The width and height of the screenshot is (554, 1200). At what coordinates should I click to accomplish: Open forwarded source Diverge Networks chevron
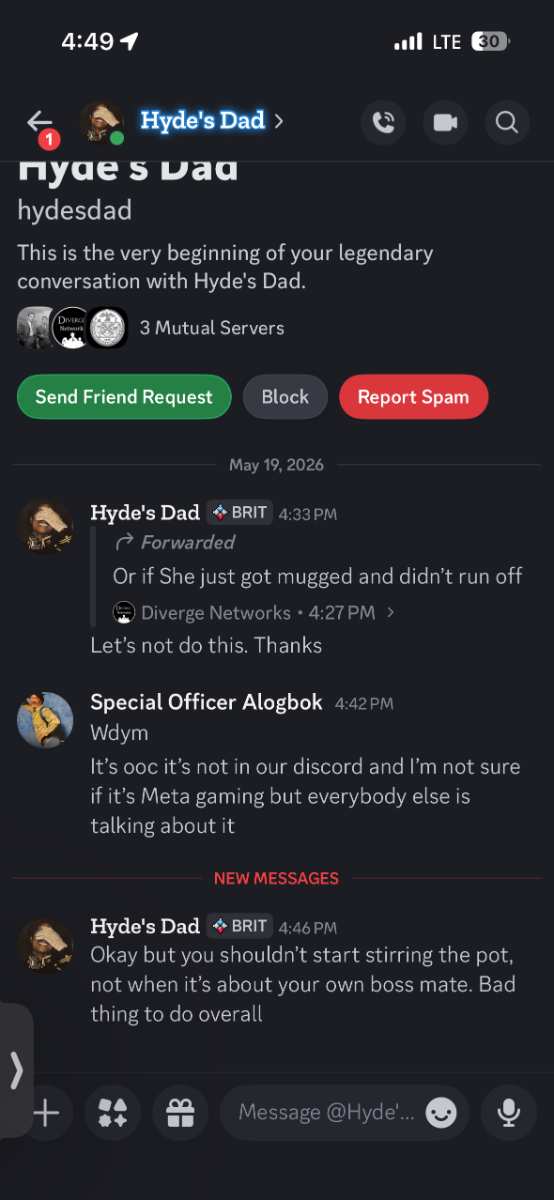[x=390, y=612]
